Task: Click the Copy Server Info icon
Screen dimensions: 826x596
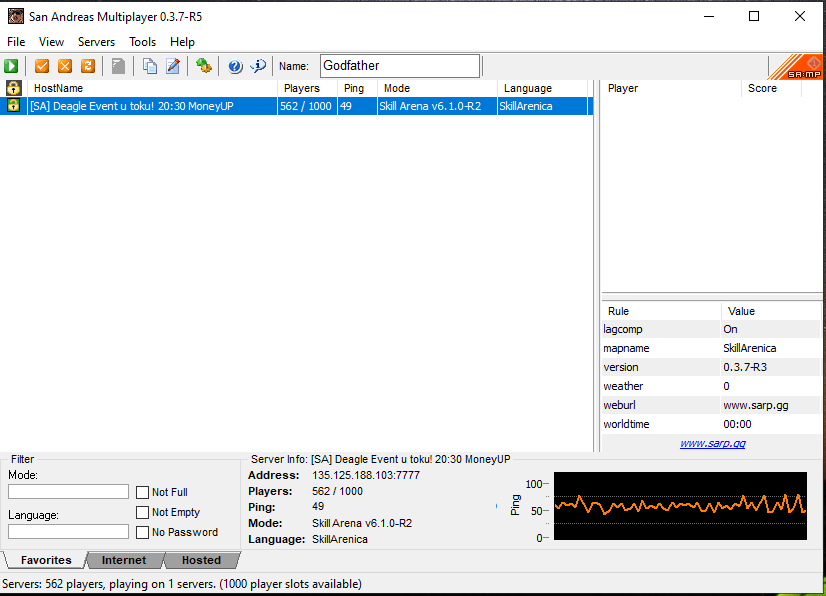Action: (149, 66)
